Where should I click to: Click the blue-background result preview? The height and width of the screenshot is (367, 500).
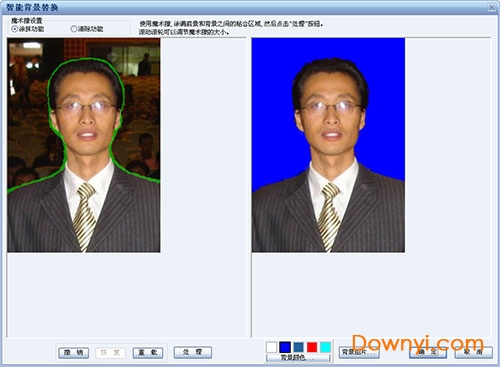(328, 145)
